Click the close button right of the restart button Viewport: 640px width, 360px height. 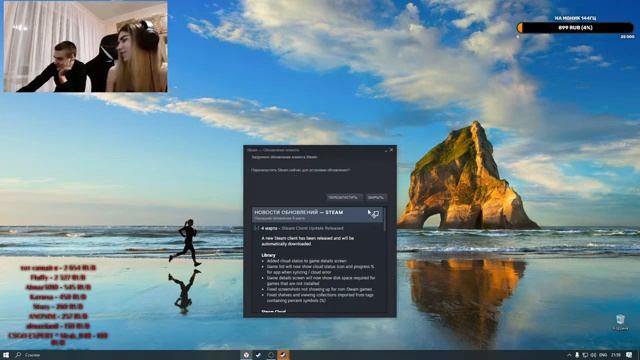(376, 198)
